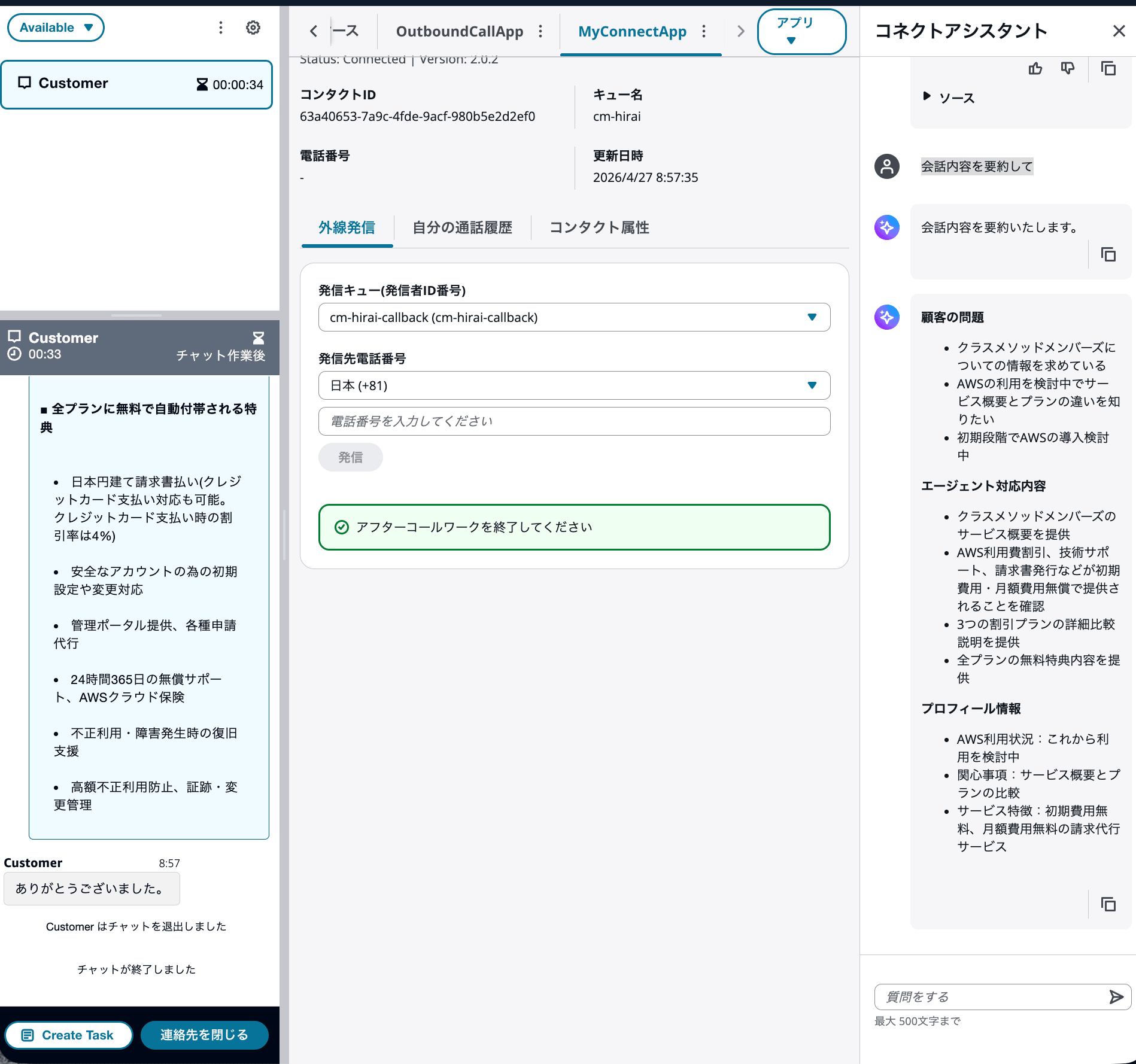Click the back chevron in the tab bar
The width and height of the screenshot is (1136, 1064).
[x=313, y=31]
